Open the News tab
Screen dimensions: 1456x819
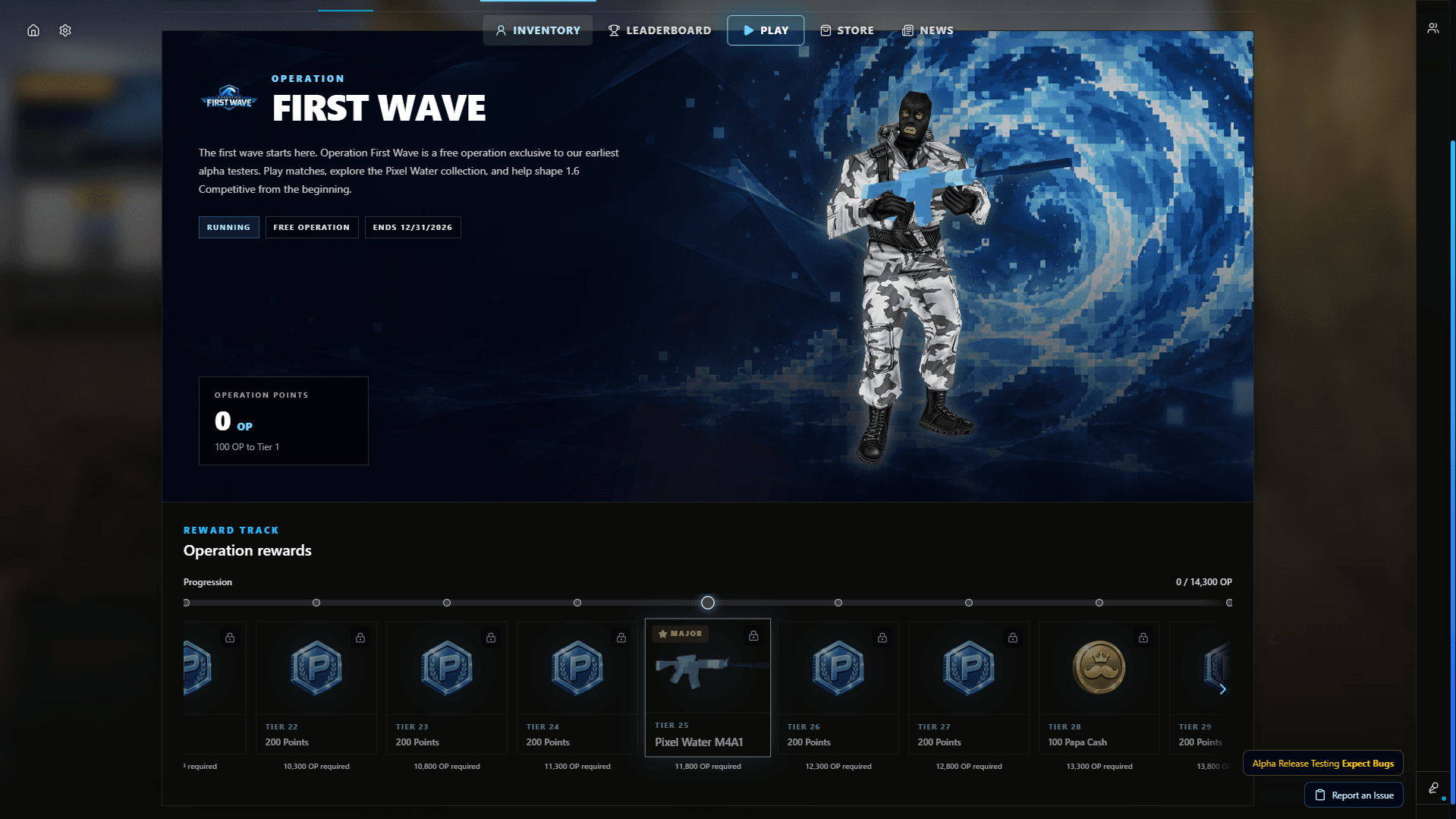tap(927, 30)
